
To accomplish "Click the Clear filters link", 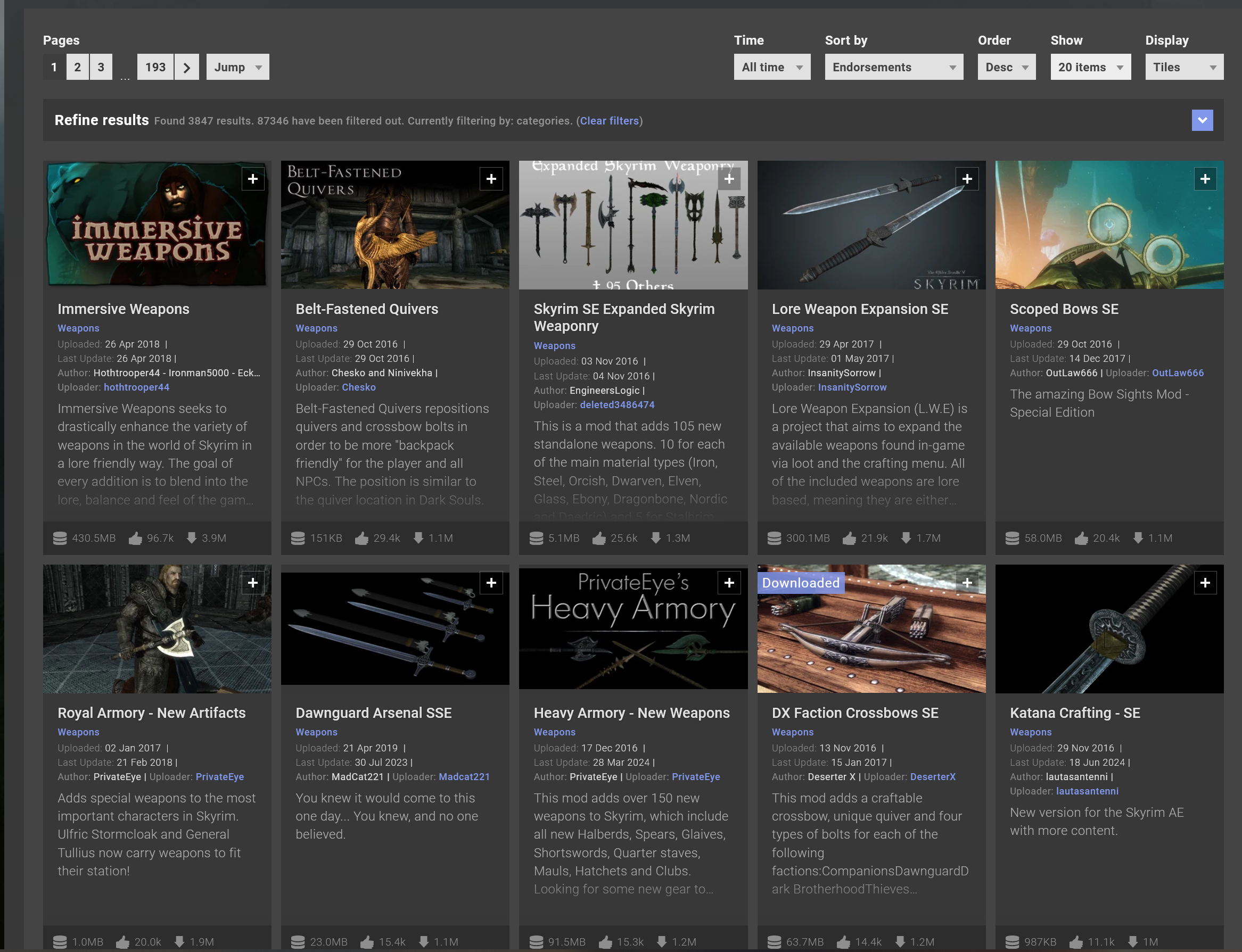I will click(x=609, y=121).
